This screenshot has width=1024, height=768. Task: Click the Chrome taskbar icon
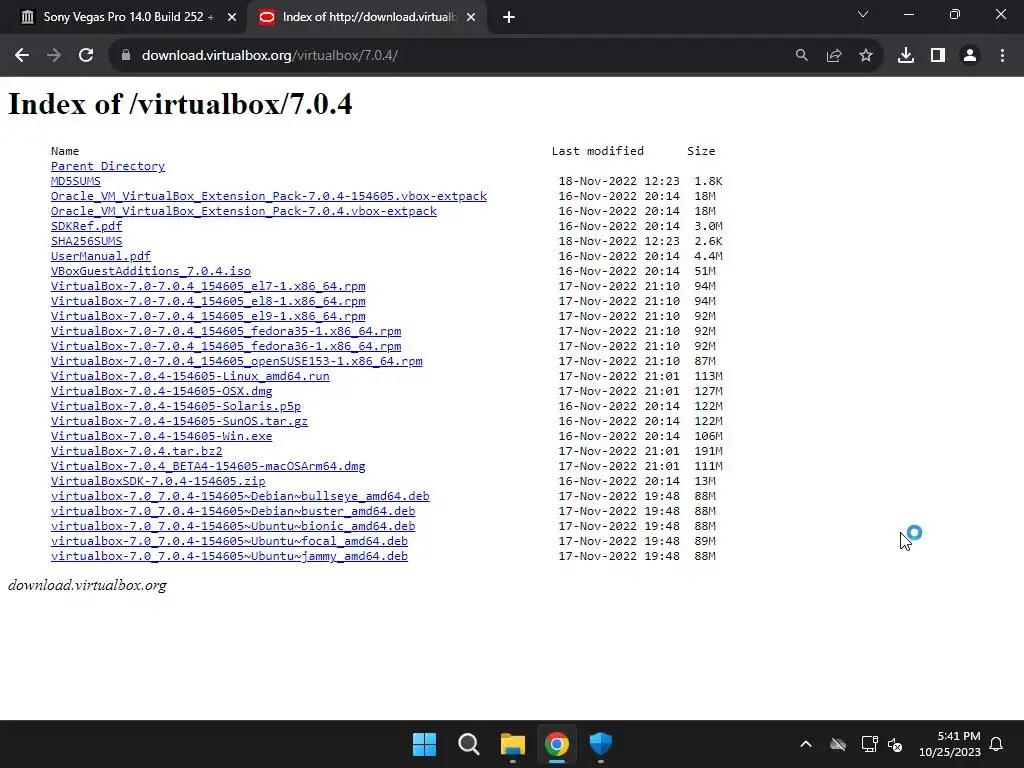pyautogui.click(x=556, y=744)
